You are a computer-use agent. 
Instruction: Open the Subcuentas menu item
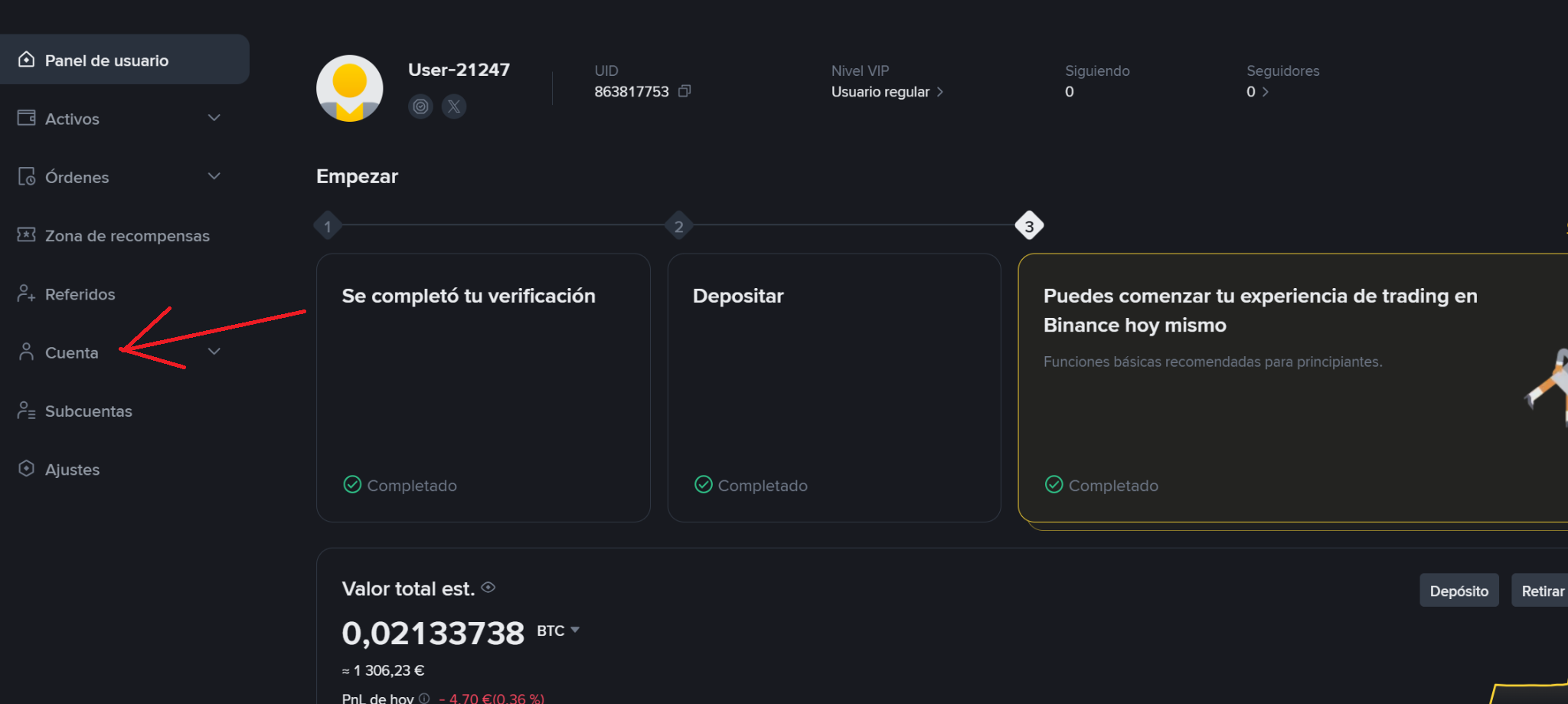(x=88, y=411)
